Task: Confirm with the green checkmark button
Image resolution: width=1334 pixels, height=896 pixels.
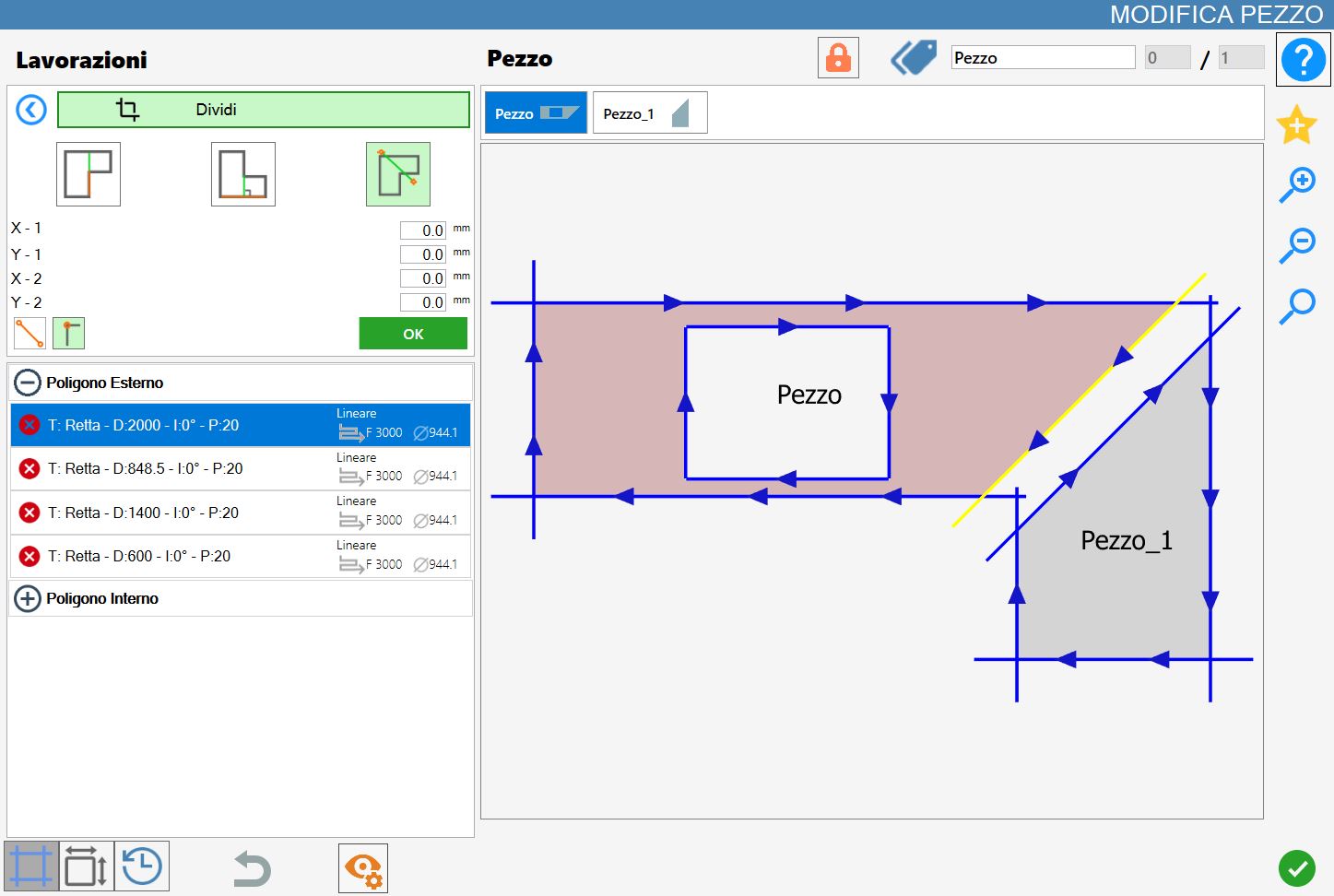Action: (1297, 868)
